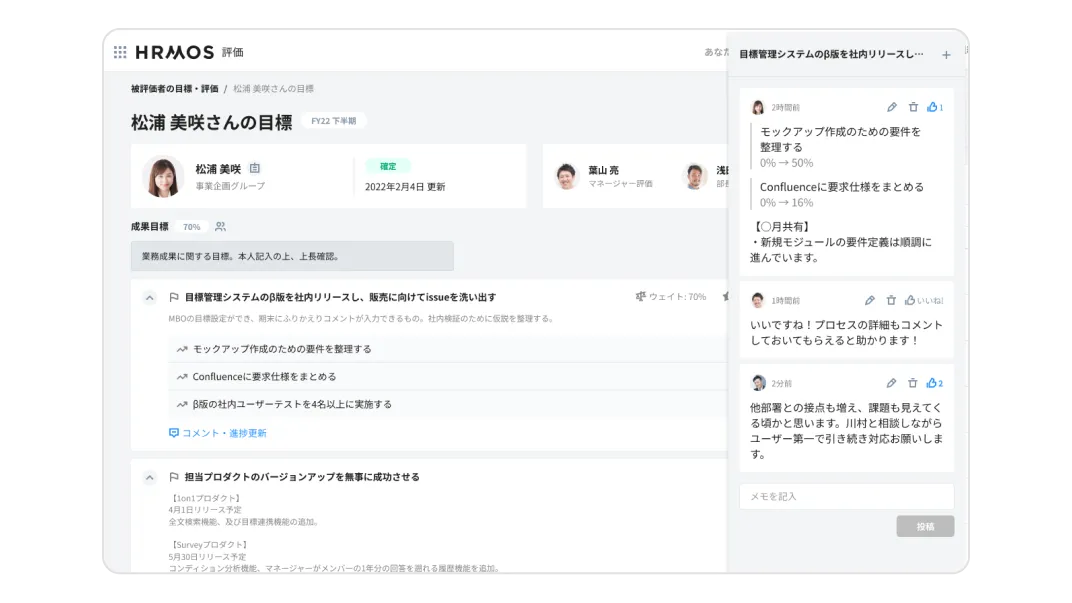This screenshot has height=603, width=1072.
Task: Open a new comment thread with the plus icon
Action: [946, 55]
